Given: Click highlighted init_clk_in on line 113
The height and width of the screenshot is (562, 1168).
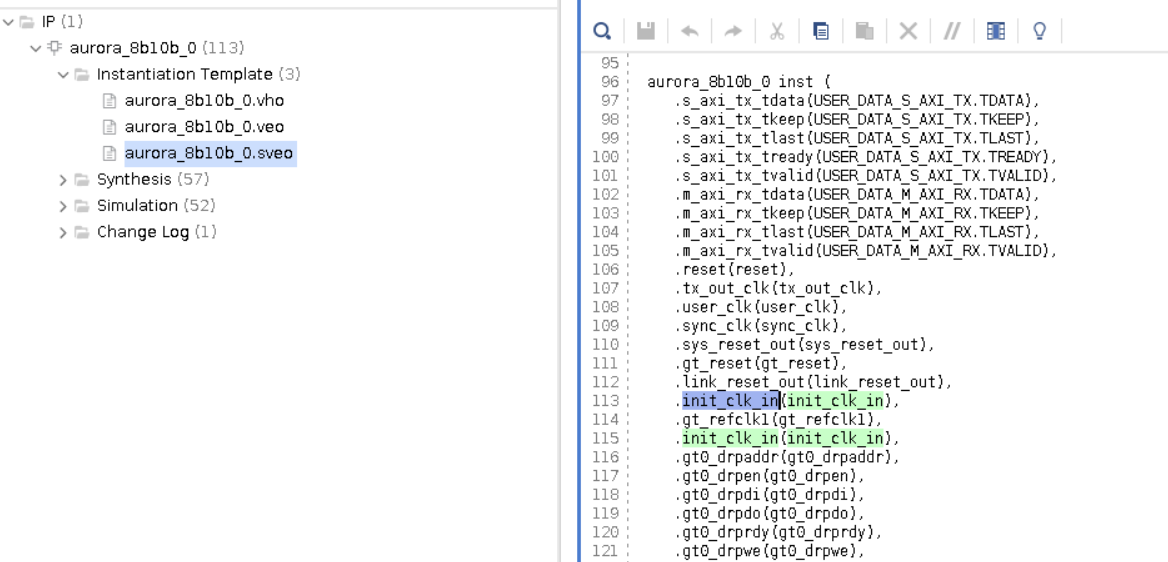Looking at the screenshot, I should pyautogui.click(x=730, y=401).
